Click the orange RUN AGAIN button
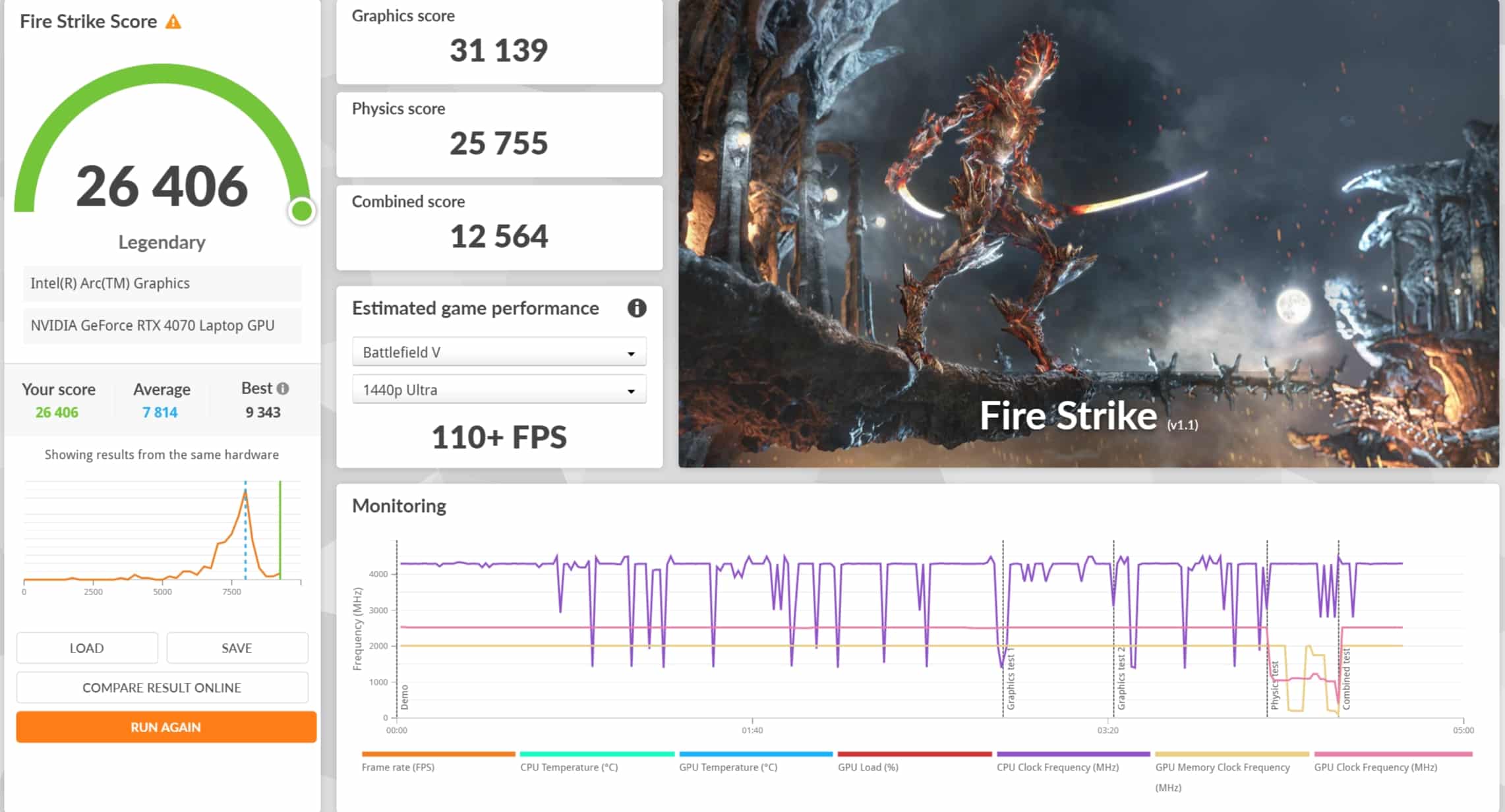The image size is (1505, 812). coord(165,727)
